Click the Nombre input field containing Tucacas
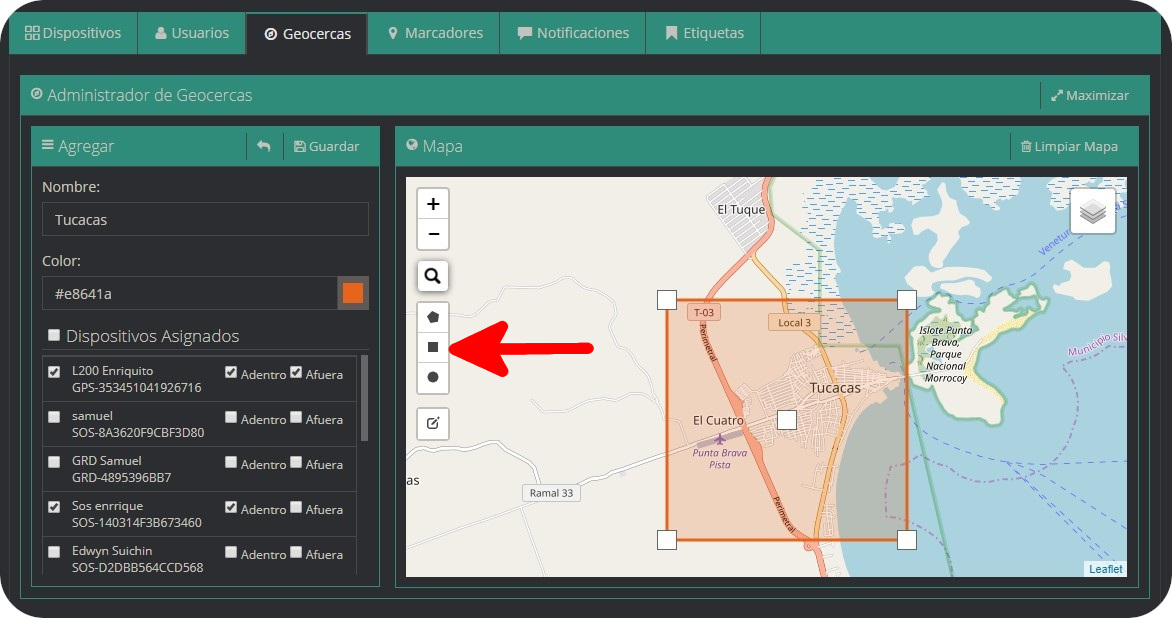Viewport: 1172px width, 618px height. (x=205, y=220)
